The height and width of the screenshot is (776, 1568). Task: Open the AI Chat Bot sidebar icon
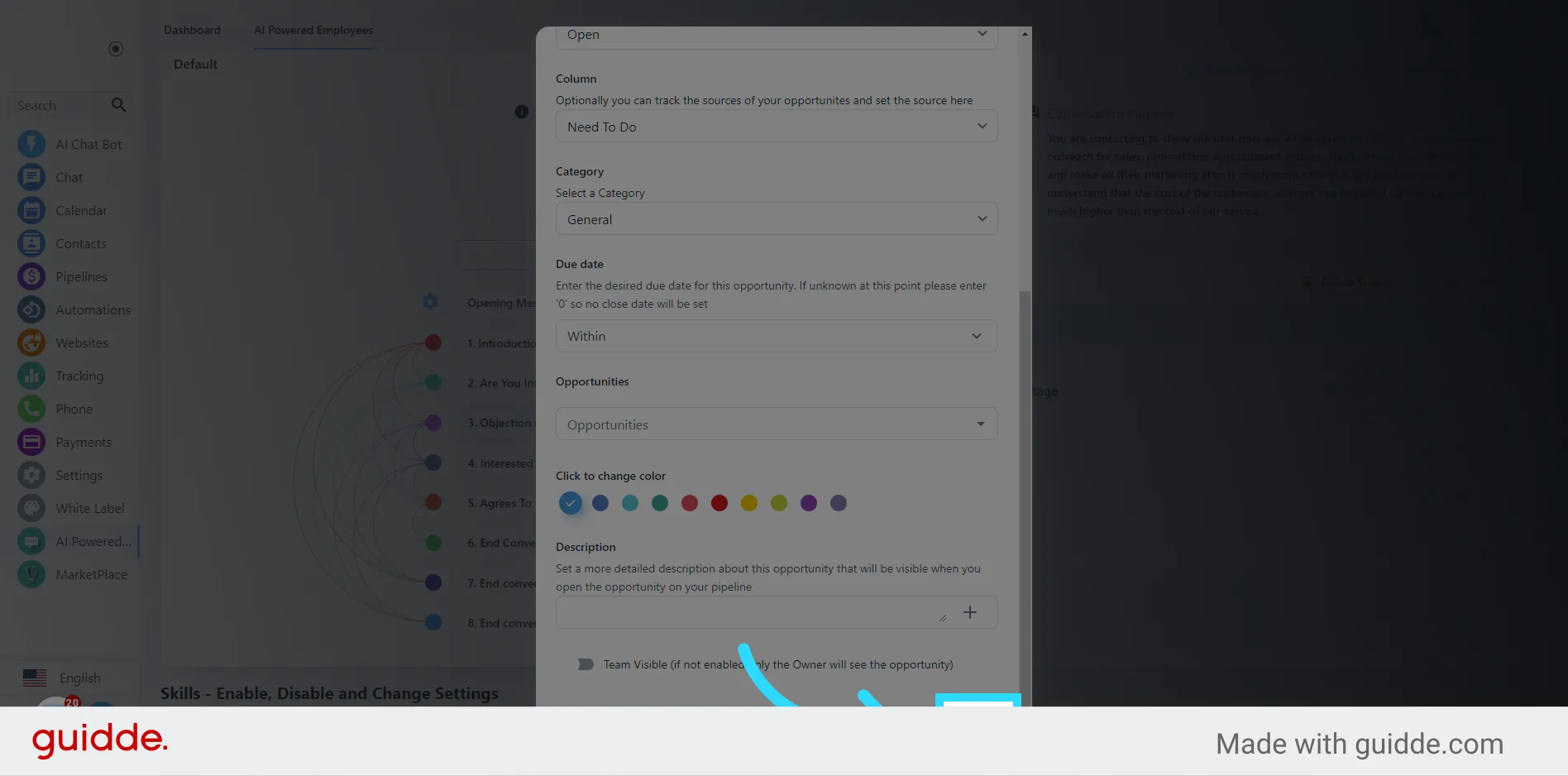click(31, 144)
